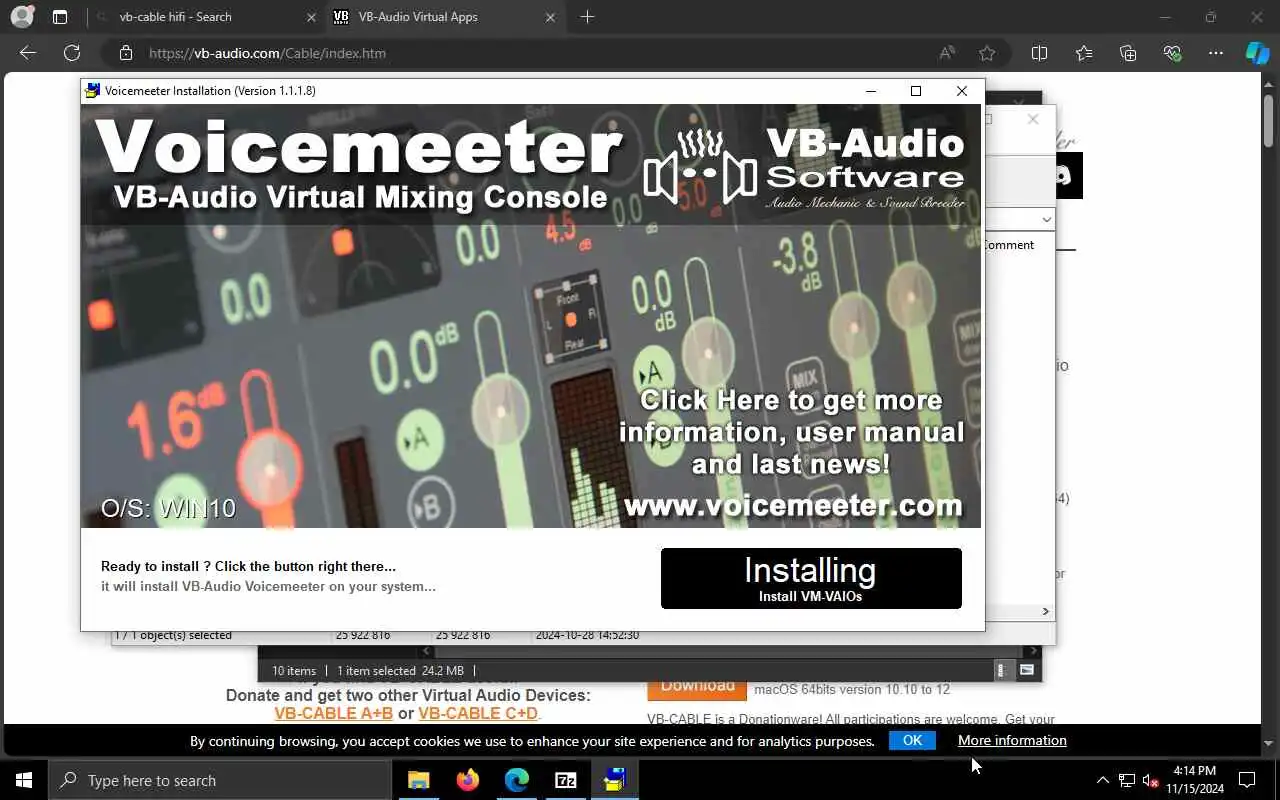Image resolution: width=1280 pixels, height=800 pixels.
Task: Open the VB-CABLE A+B link
Action: coord(333,713)
